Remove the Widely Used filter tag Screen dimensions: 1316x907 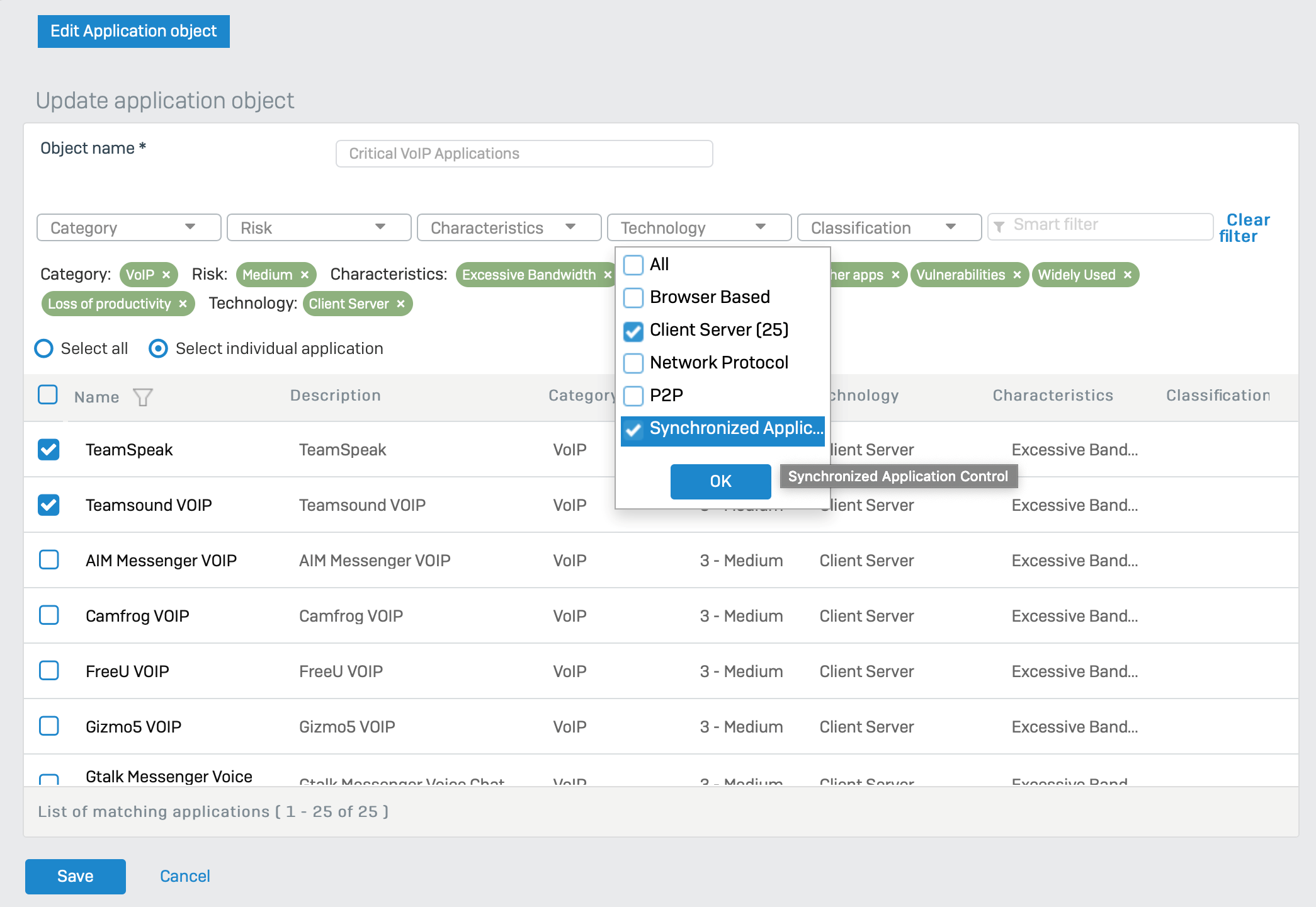[1128, 275]
